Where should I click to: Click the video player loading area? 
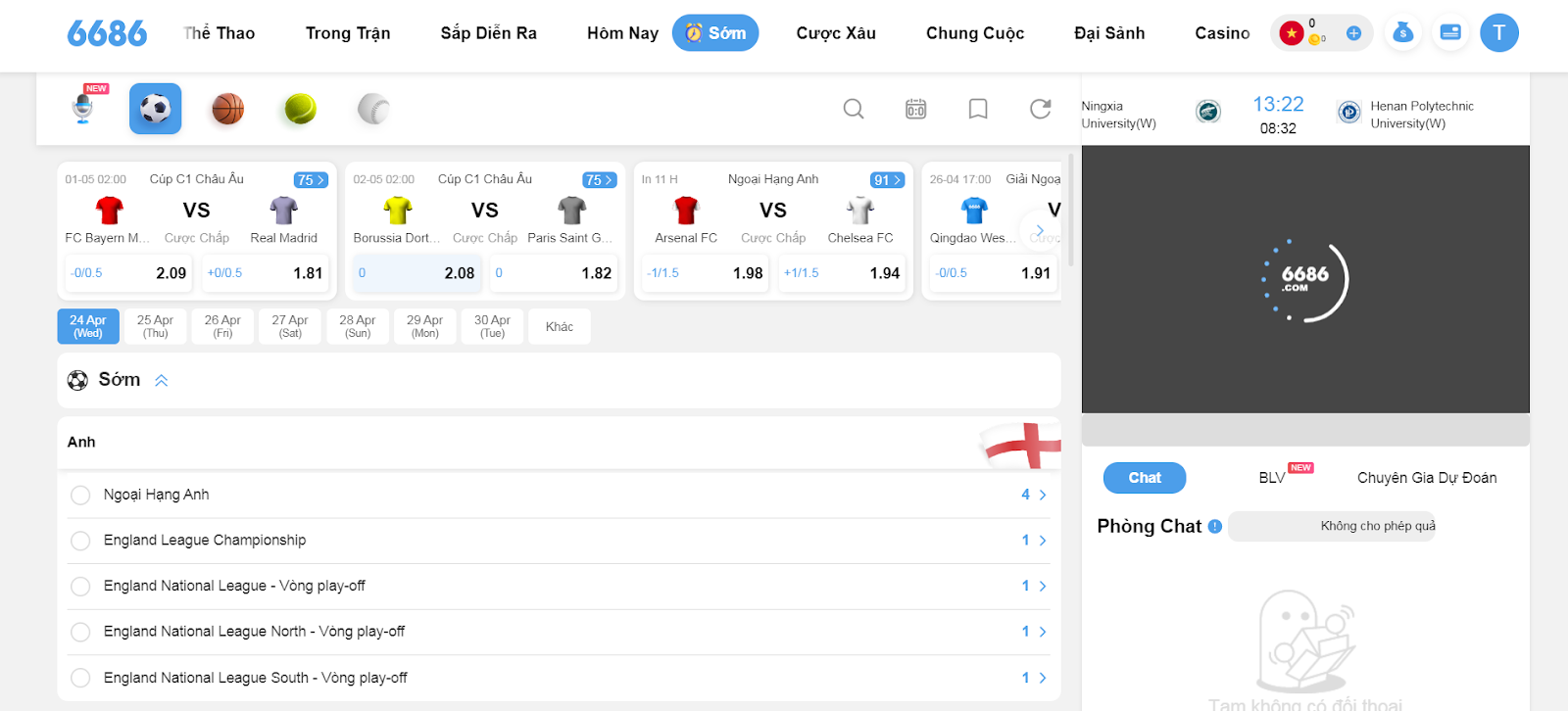[x=1305, y=280]
